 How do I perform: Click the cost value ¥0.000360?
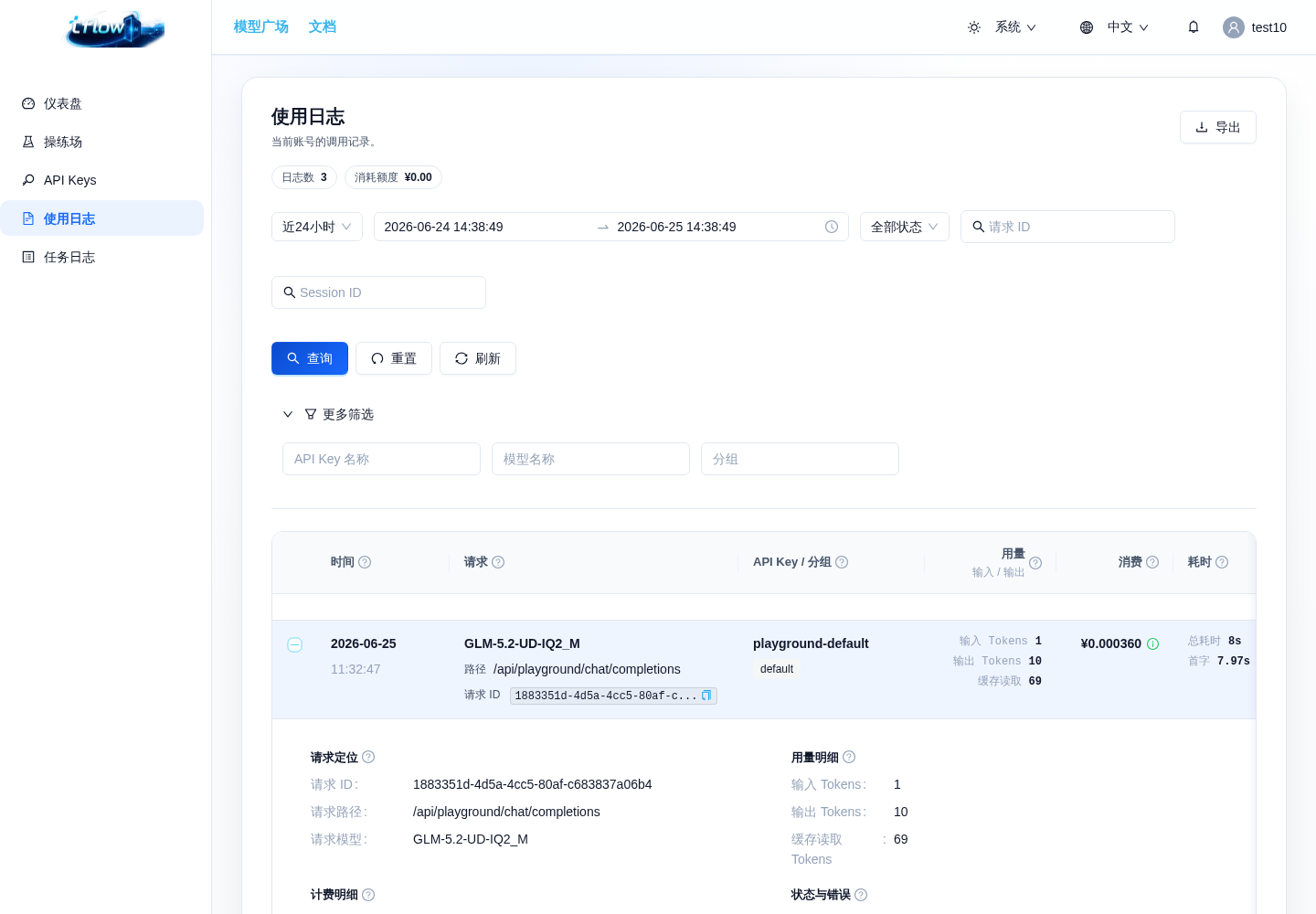pos(1111,643)
